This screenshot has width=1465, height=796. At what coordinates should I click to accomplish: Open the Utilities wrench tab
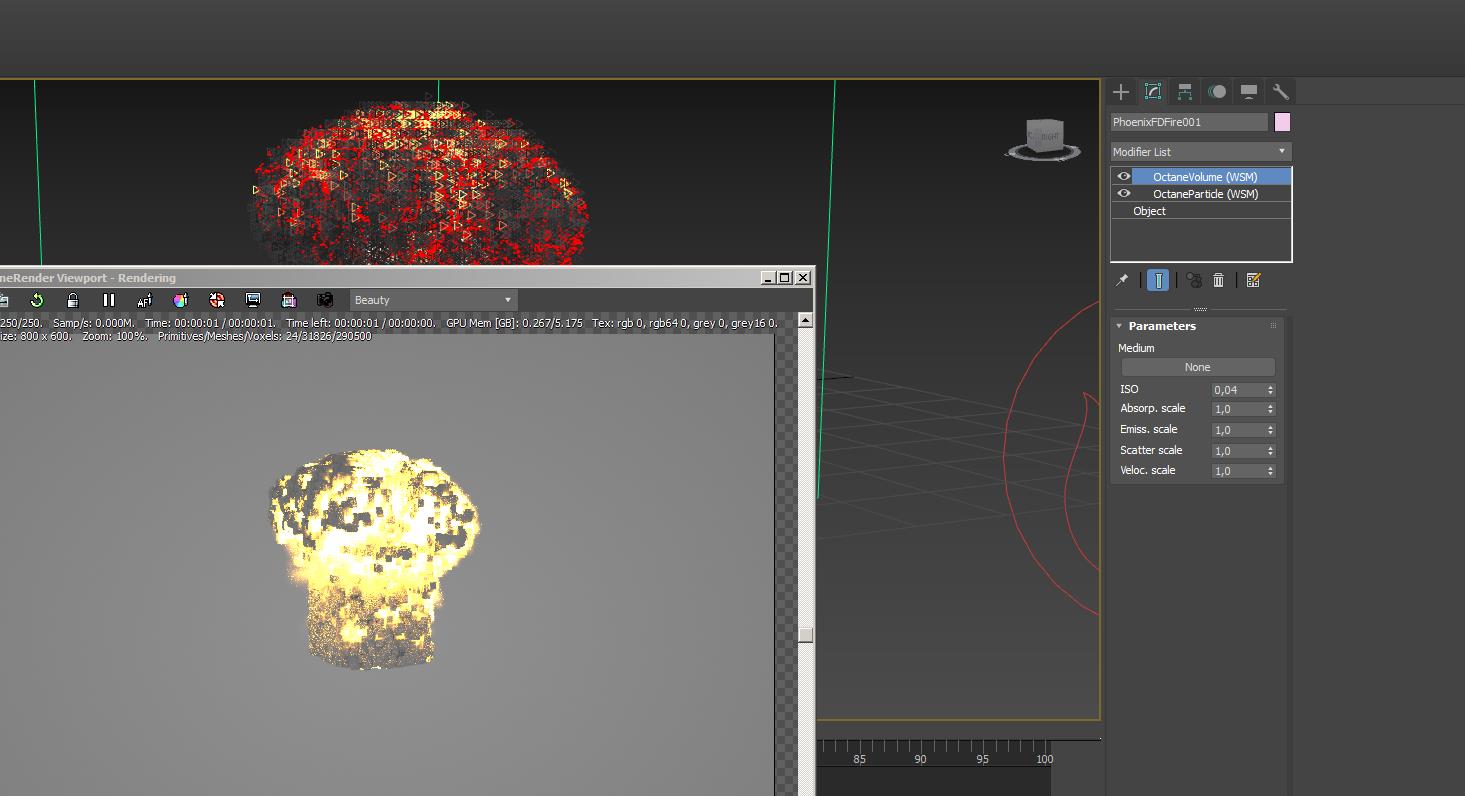pyautogui.click(x=1281, y=92)
